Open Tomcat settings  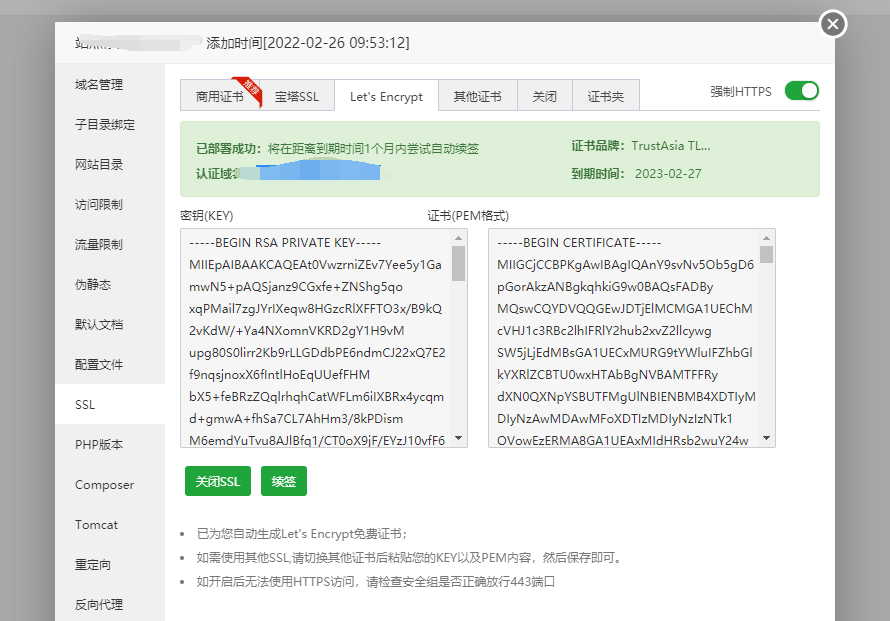tap(110, 525)
